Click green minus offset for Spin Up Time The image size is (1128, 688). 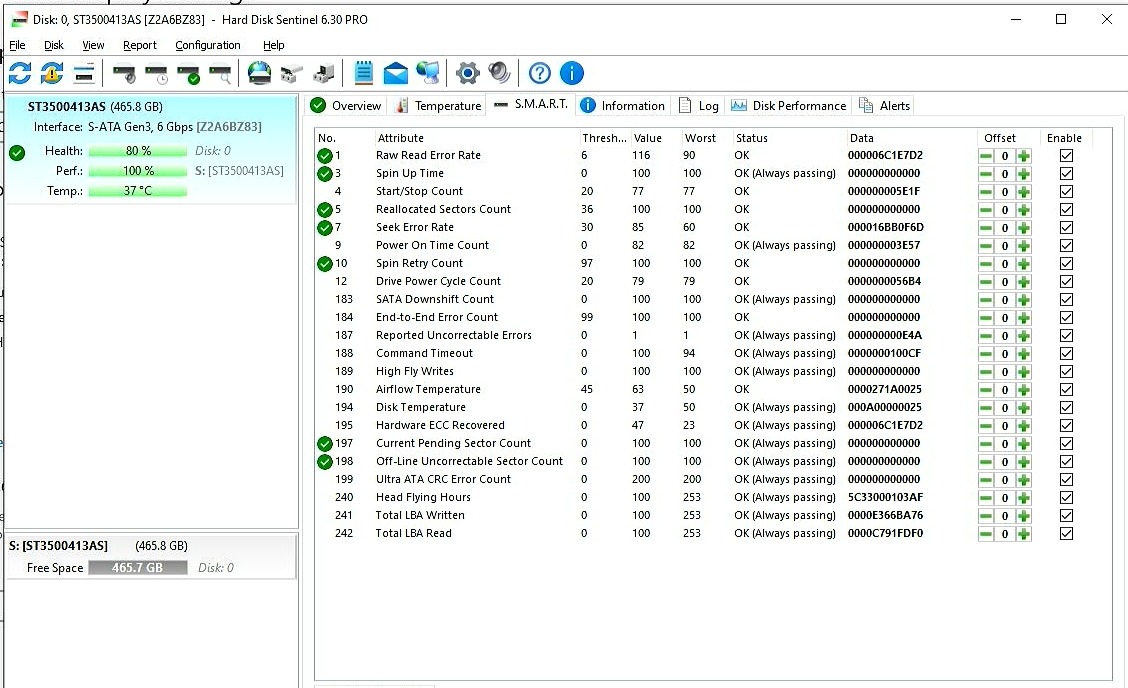986,173
